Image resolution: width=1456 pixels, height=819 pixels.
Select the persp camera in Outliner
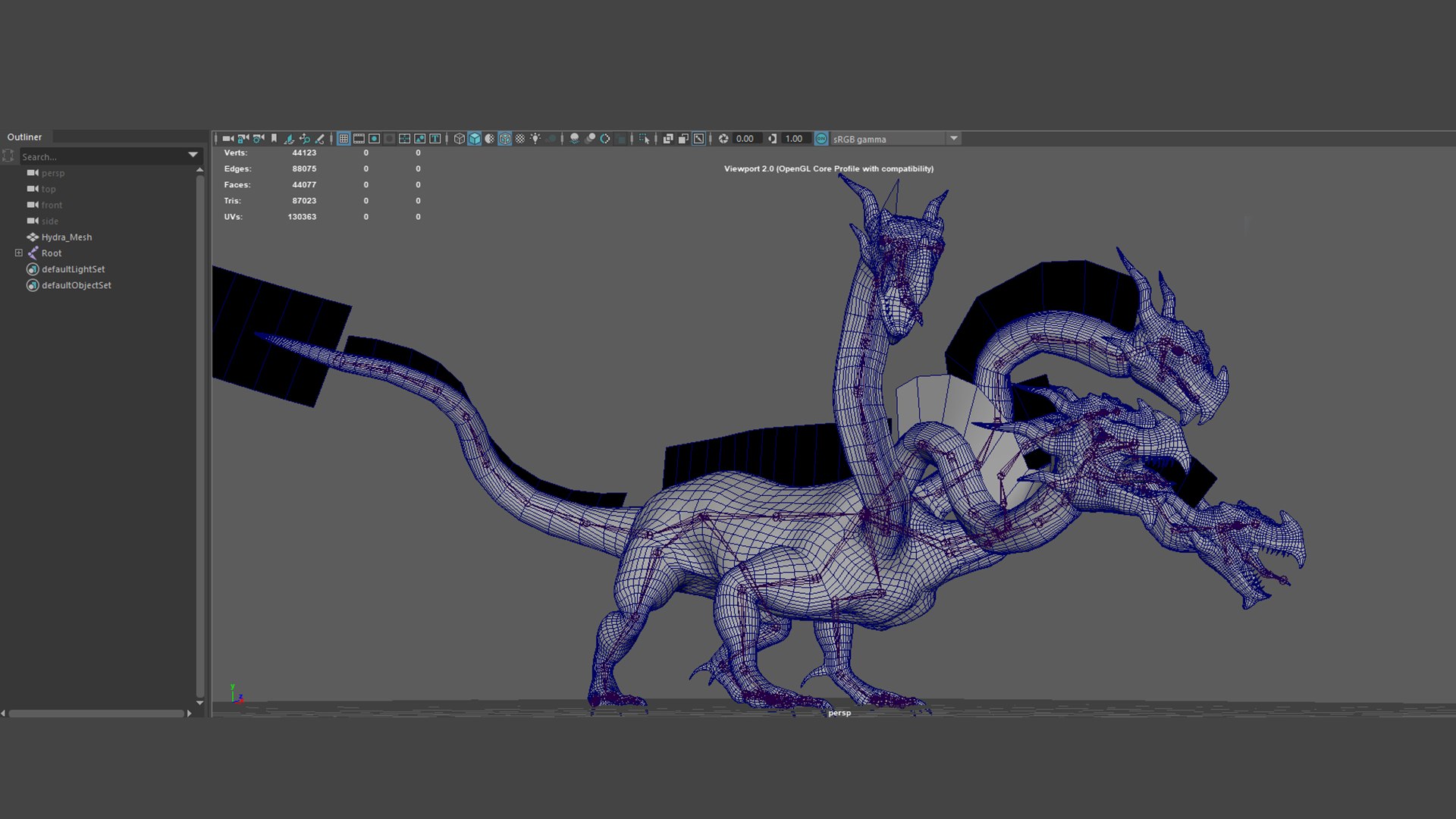[53, 173]
